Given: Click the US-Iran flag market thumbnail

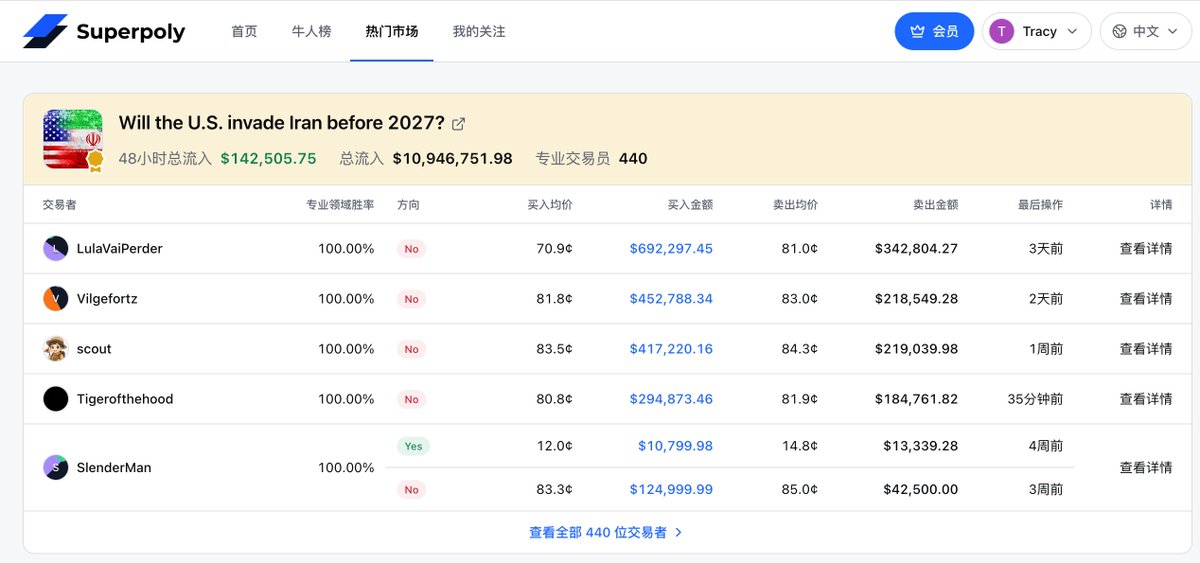Looking at the screenshot, I should (73, 139).
